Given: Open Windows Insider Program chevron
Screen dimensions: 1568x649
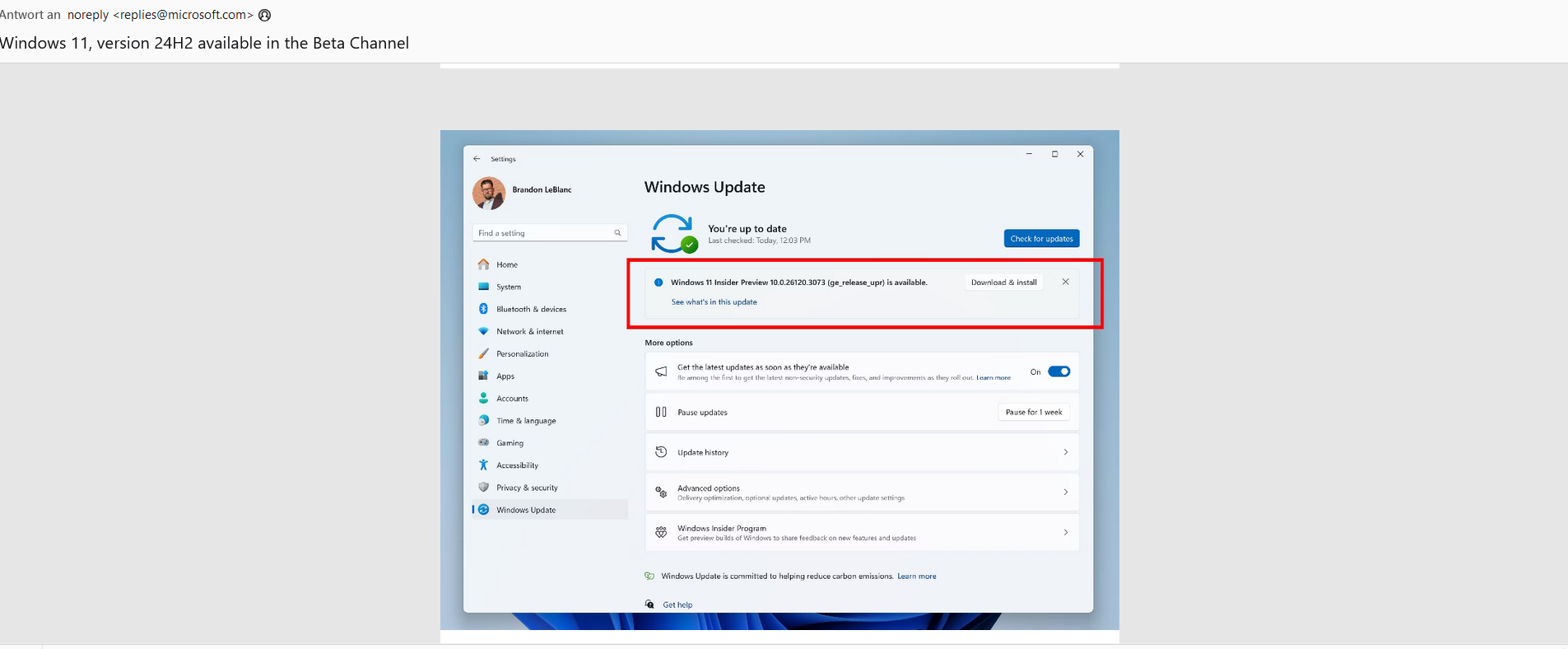Looking at the screenshot, I should coord(1066,533).
